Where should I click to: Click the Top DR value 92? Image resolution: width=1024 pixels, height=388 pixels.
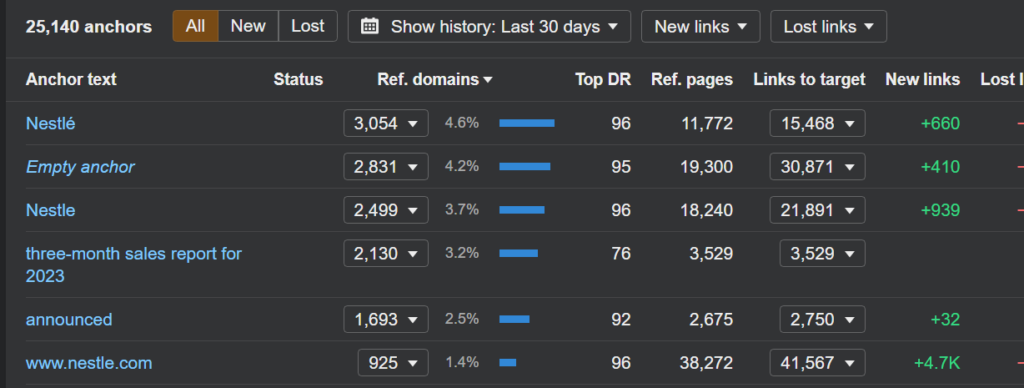point(621,319)
